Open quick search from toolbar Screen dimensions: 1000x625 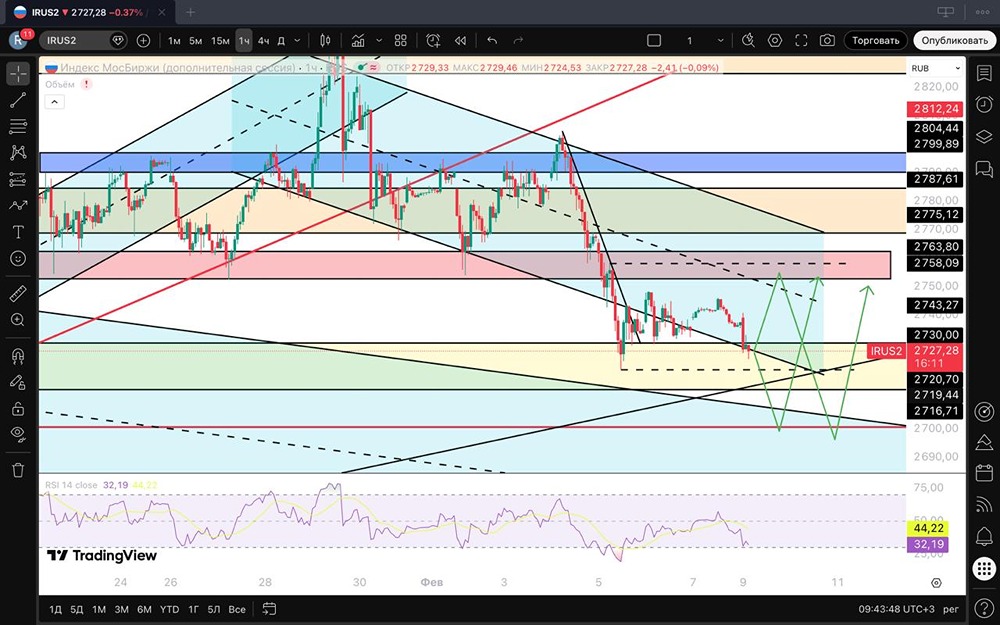tap(748, 40)
